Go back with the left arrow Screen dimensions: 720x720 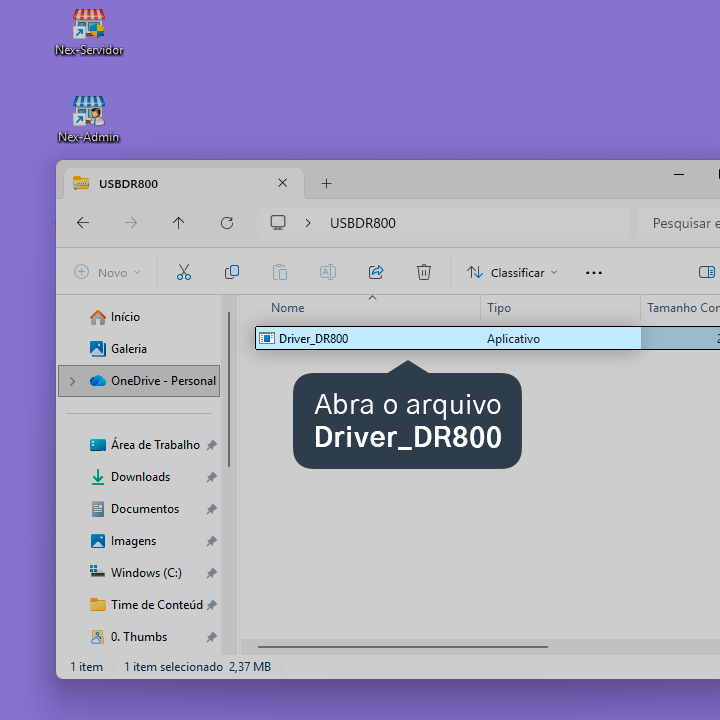83,223
